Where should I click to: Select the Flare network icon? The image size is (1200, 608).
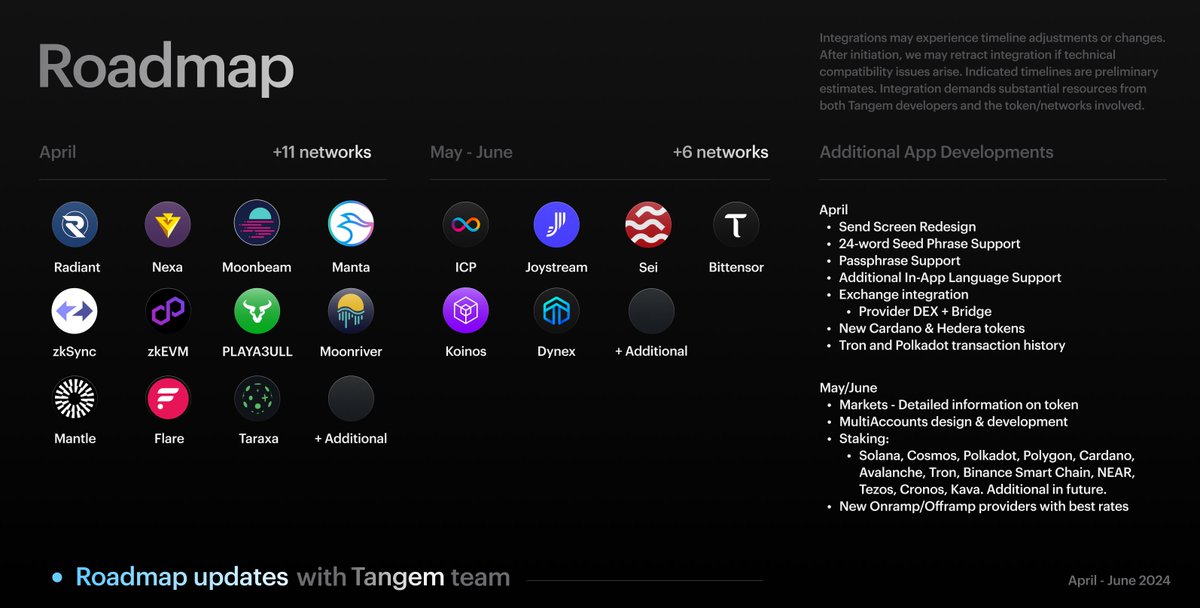(168, 398)
